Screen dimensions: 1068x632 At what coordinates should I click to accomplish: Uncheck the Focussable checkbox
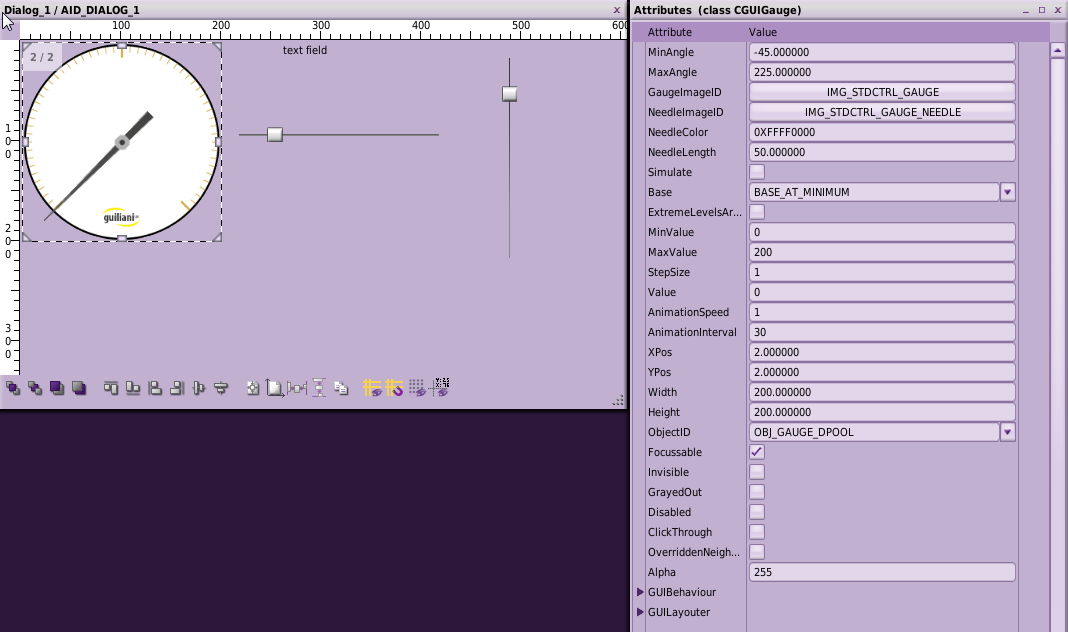(757, 452)
